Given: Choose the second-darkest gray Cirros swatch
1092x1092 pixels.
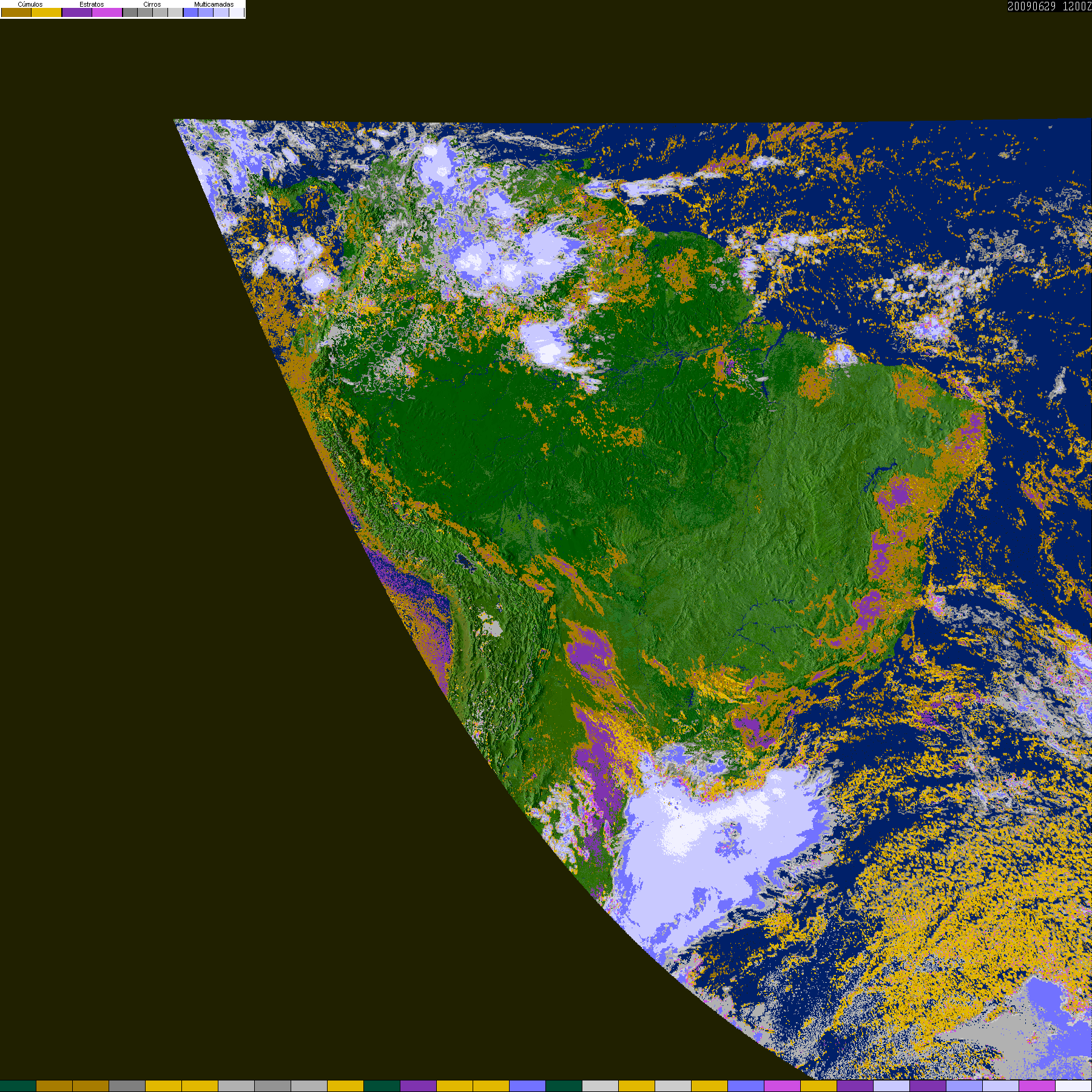Looking at the screenshot, I should [145, 12].
